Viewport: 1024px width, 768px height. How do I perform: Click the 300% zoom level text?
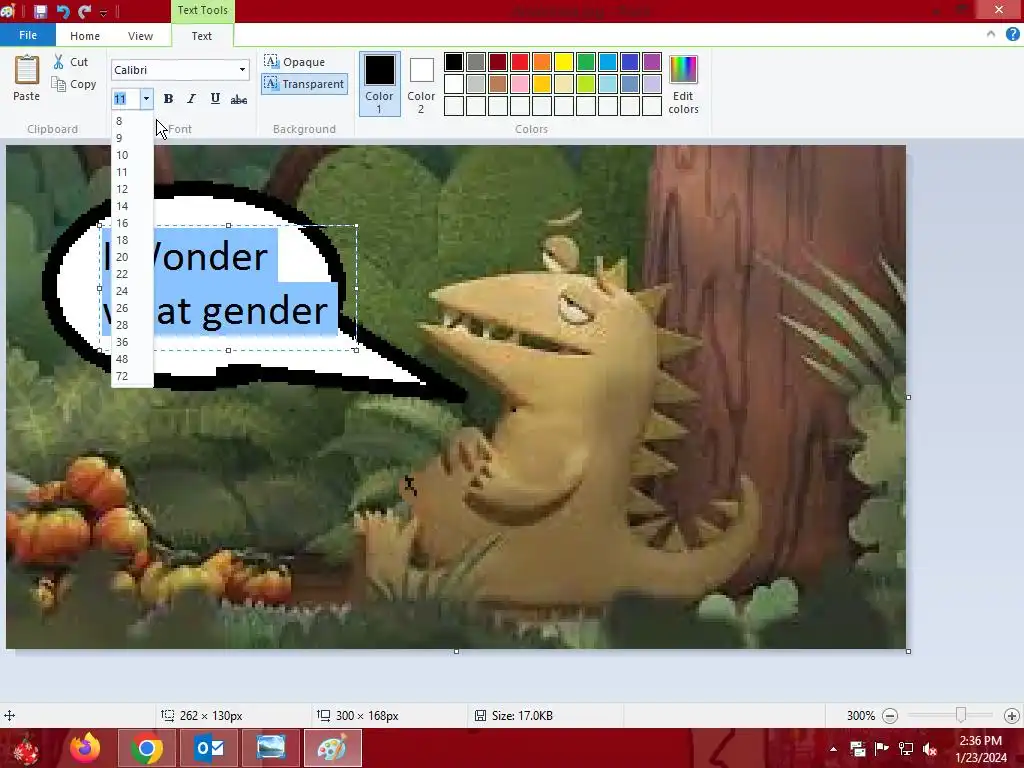point(861,716)
